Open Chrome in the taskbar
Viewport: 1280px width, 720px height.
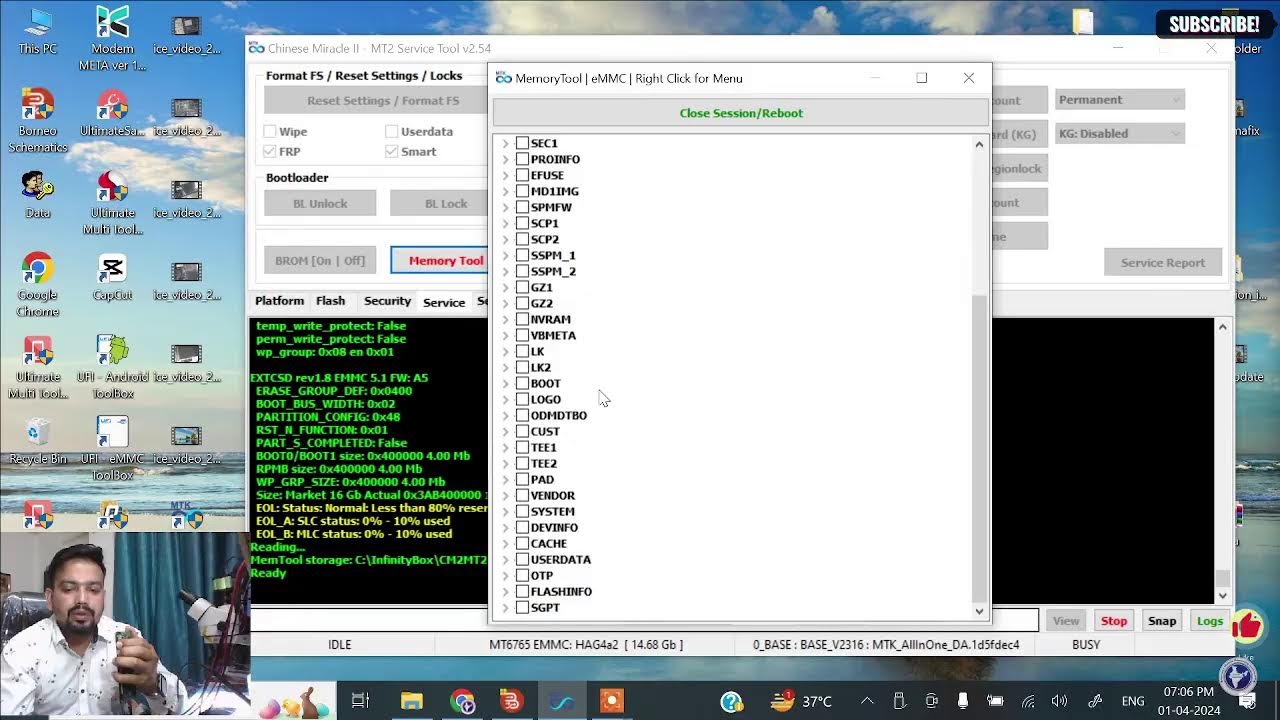(462, 701)
